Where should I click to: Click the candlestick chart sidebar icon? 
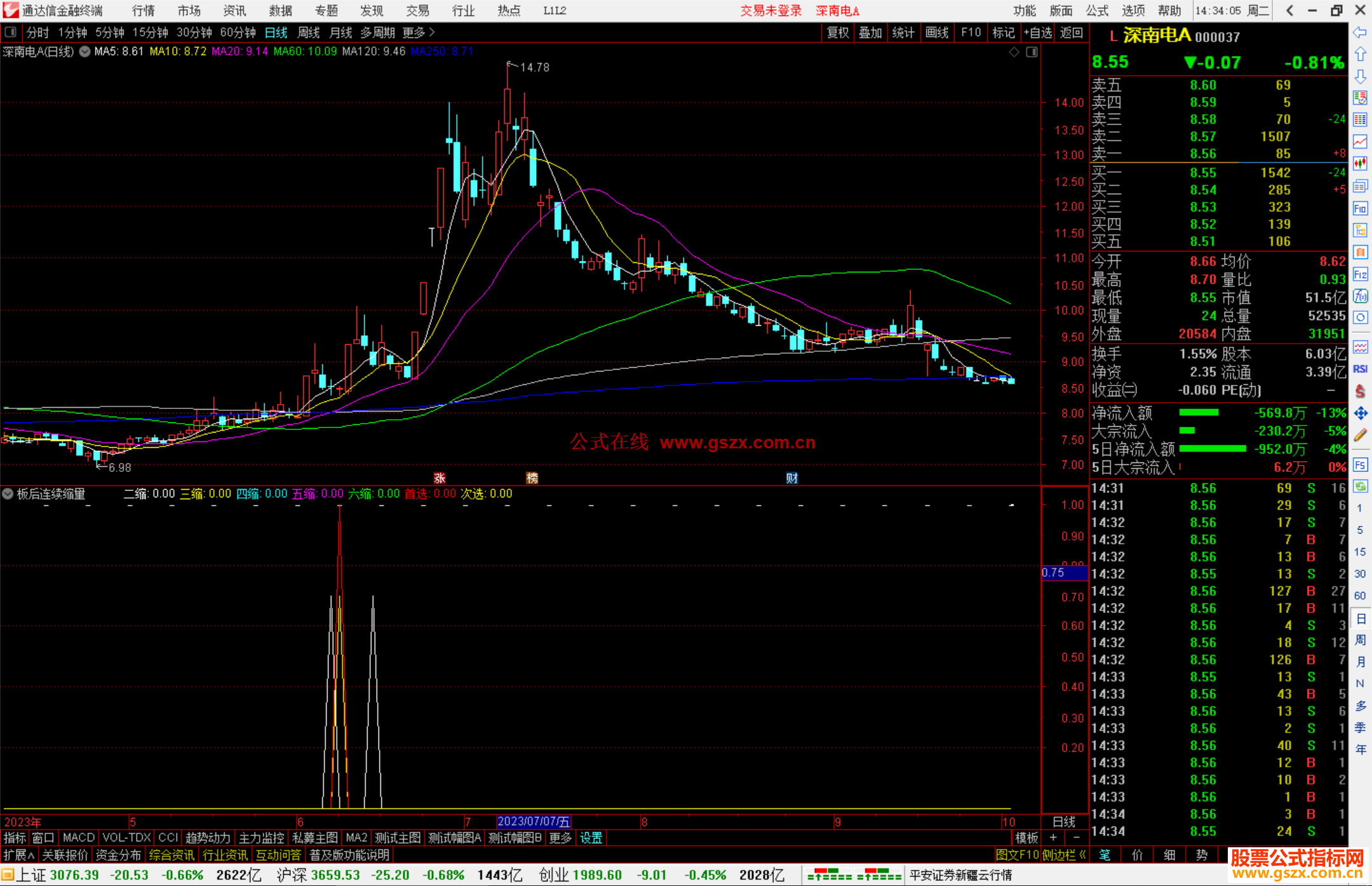[1360, 164]
